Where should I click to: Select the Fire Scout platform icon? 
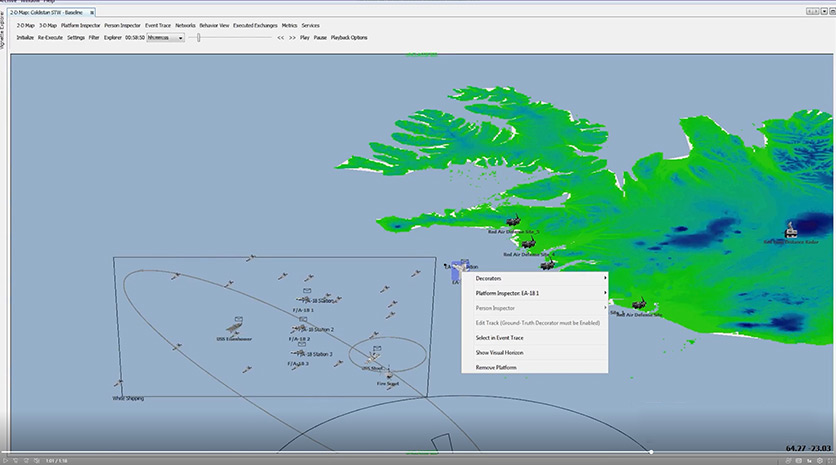[x=388, y=374]
